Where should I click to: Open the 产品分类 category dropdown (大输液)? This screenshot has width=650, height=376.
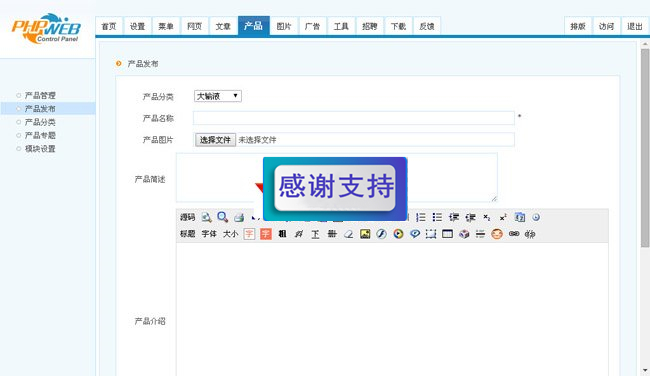(218, 96)
